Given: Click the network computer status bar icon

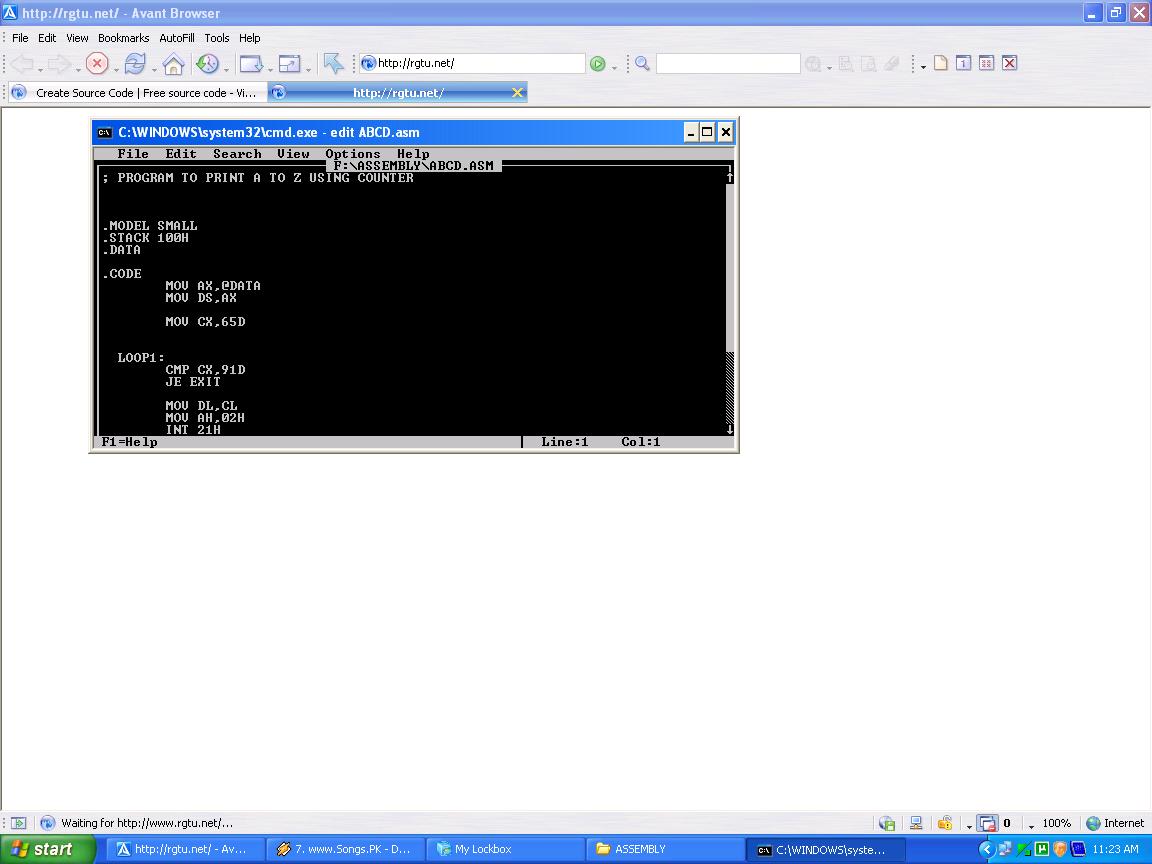Looking at the screenshot, I should 916,823.
